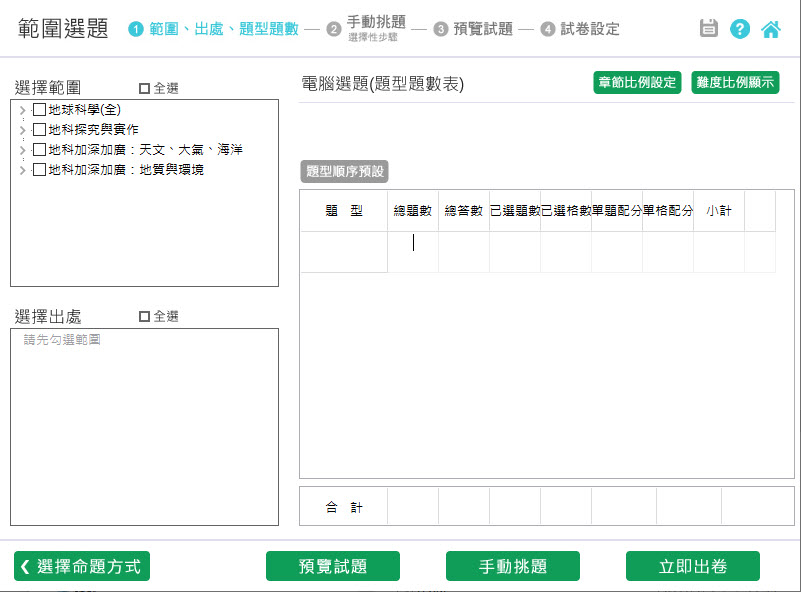
Task: Click step 2 手動挑題 in wizard
Action: pyautogui.click(x=375, y=23)
